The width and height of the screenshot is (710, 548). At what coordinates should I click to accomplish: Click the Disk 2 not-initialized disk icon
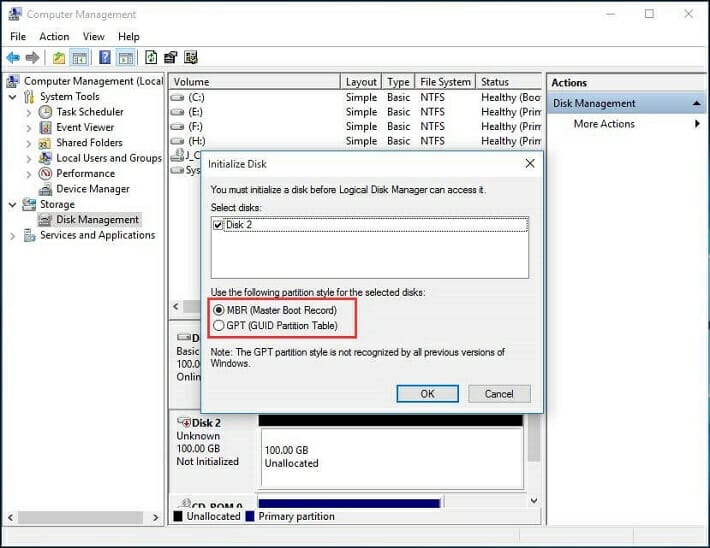(184, 422)
